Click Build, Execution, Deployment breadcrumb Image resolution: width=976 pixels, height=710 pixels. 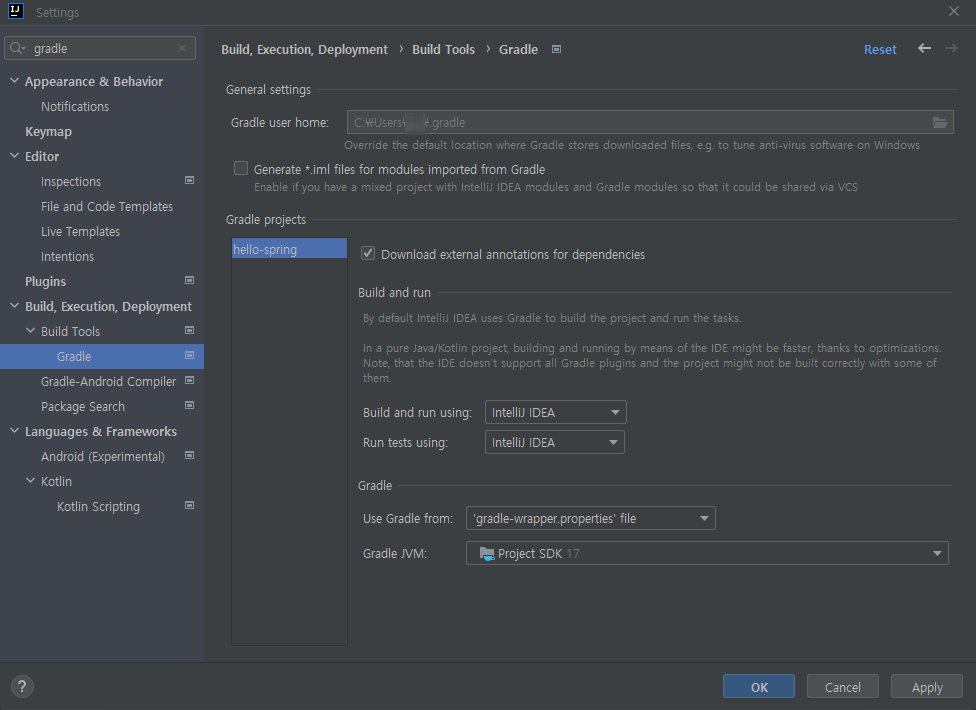(x=304, y=49)
